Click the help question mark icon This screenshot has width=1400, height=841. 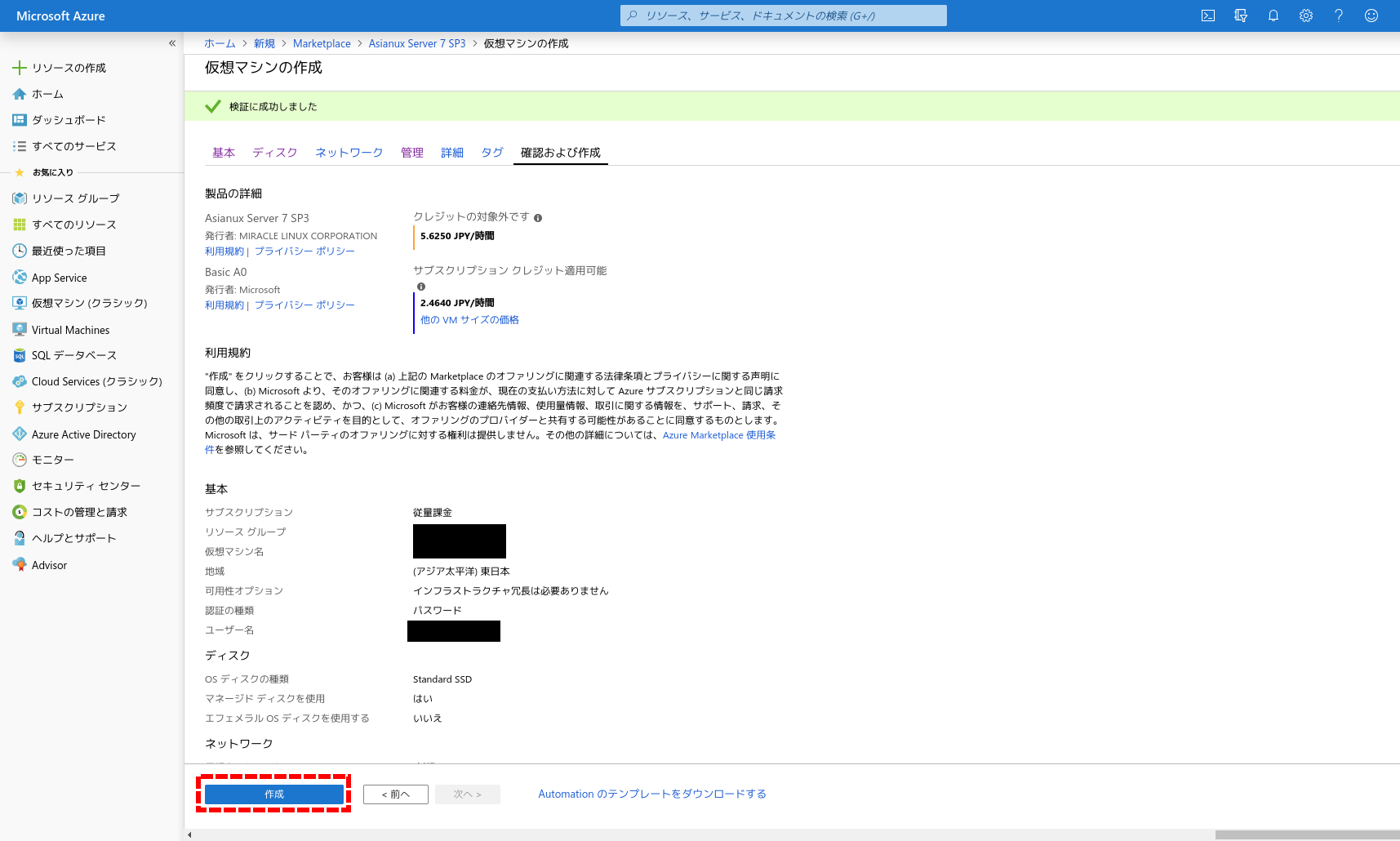pos(1339,16)
